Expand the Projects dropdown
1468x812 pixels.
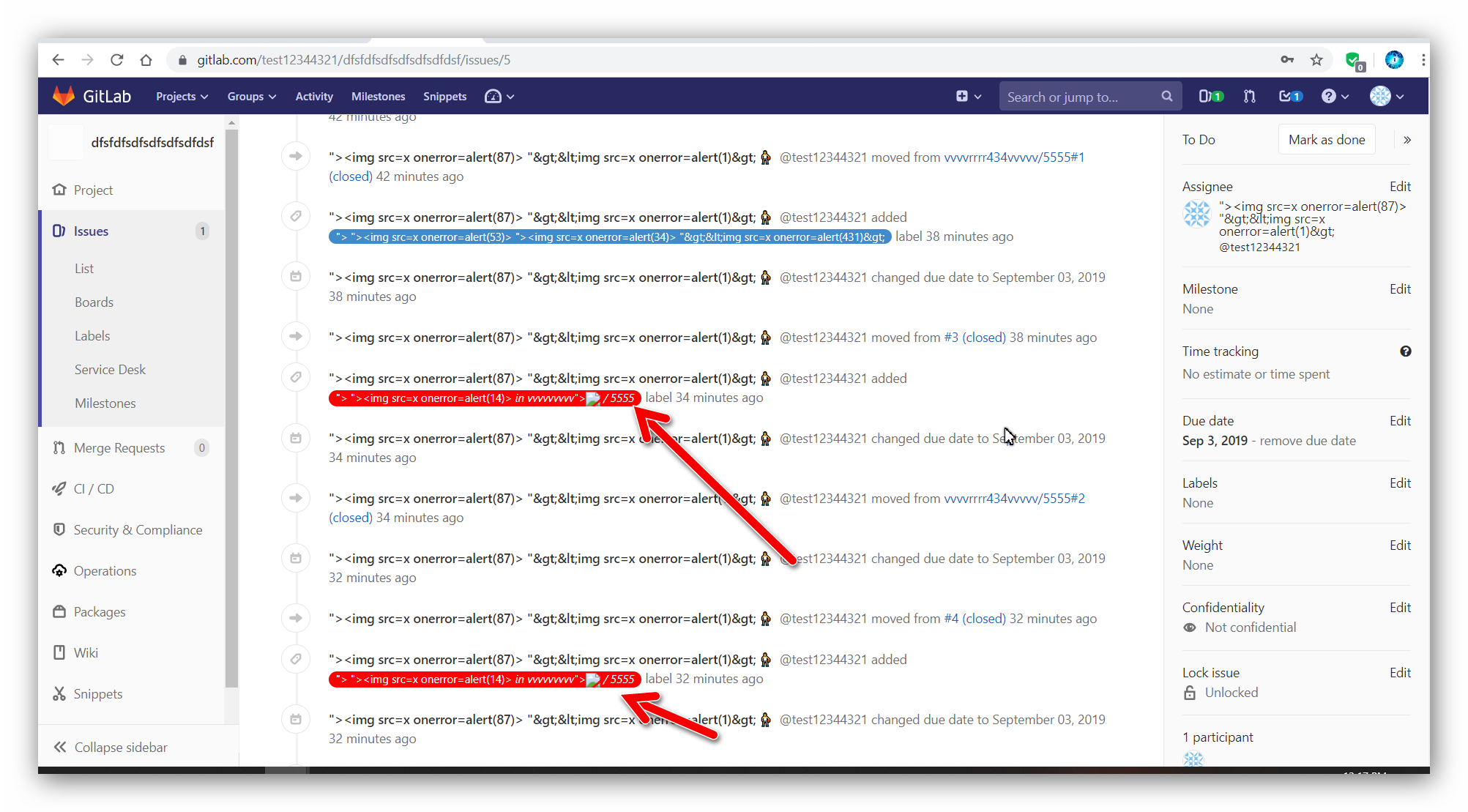(182, 97)
